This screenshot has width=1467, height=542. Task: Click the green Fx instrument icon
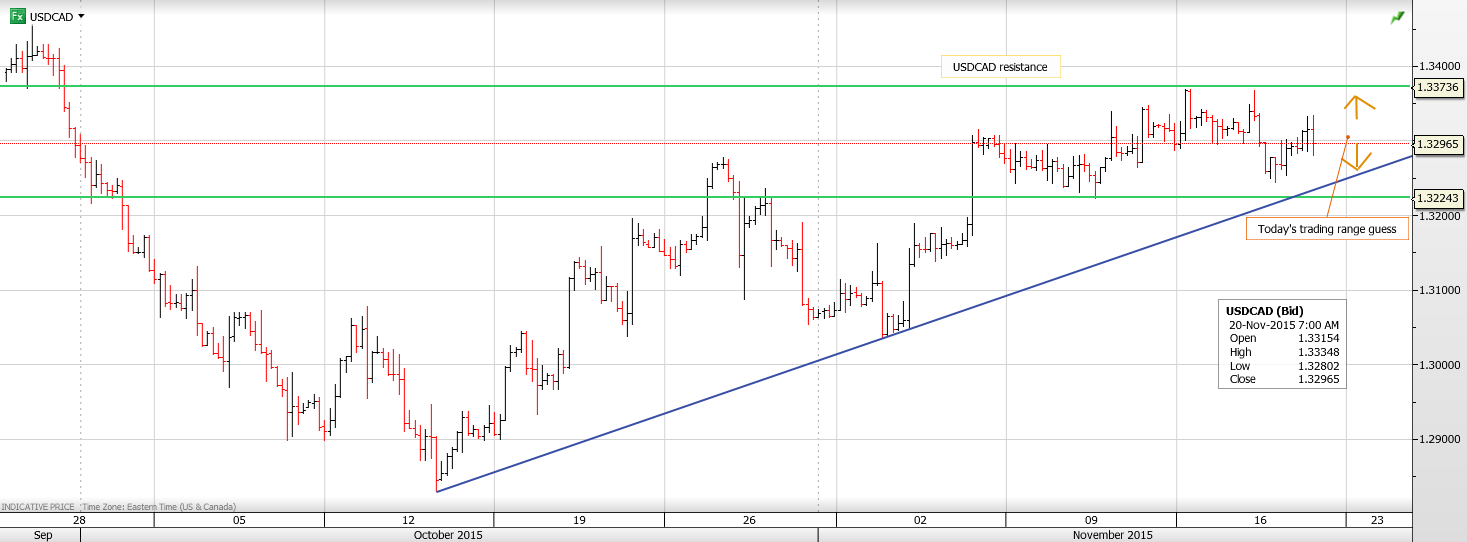click(17, 16)
